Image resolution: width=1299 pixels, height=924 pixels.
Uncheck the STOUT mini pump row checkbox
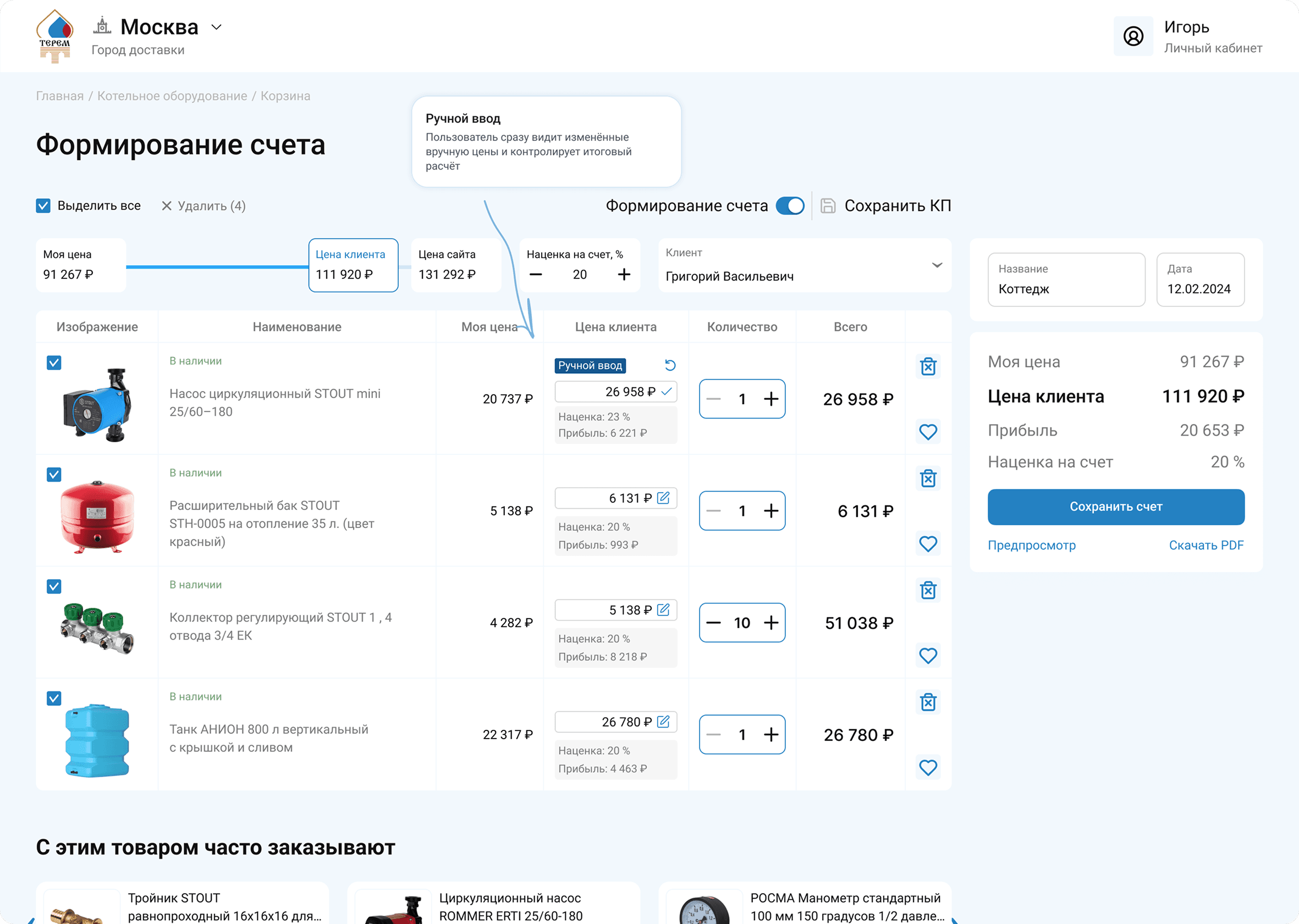point(54,362)
